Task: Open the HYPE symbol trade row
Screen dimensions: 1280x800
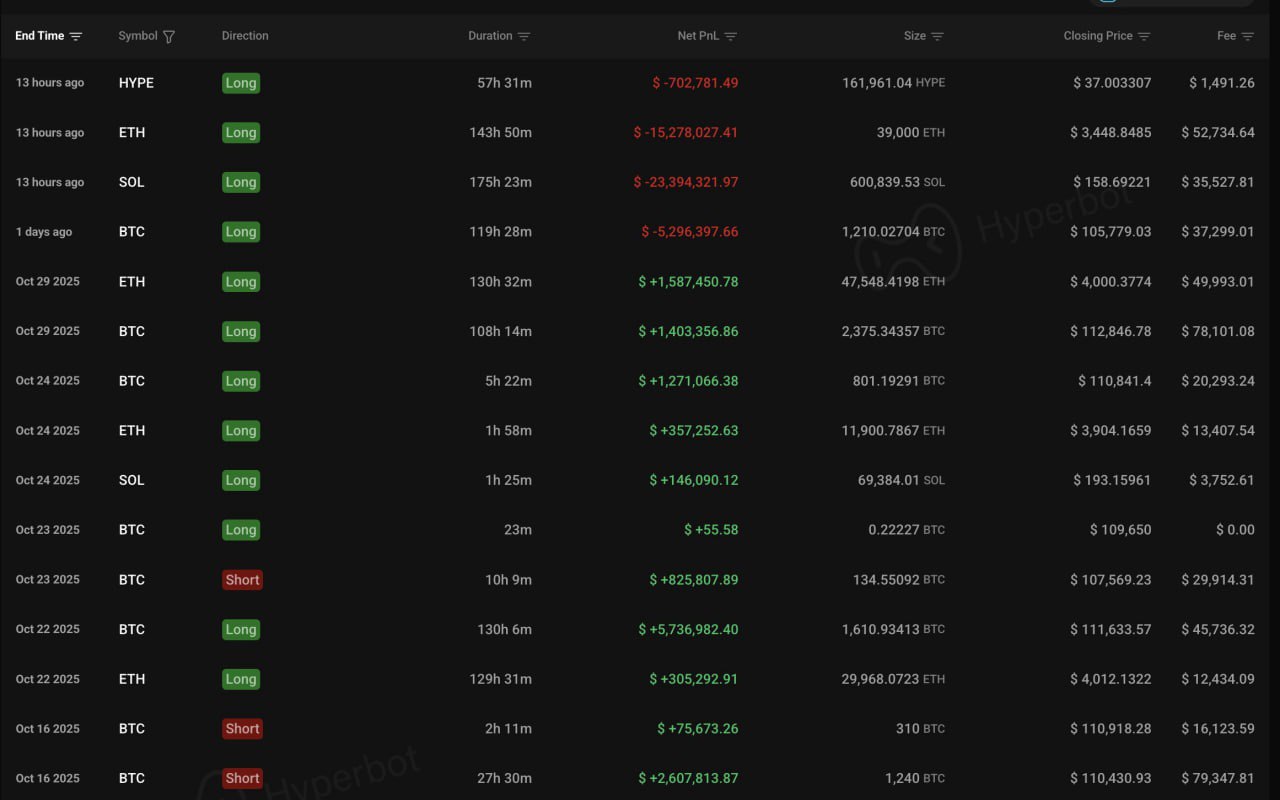Action: (136, 83)
